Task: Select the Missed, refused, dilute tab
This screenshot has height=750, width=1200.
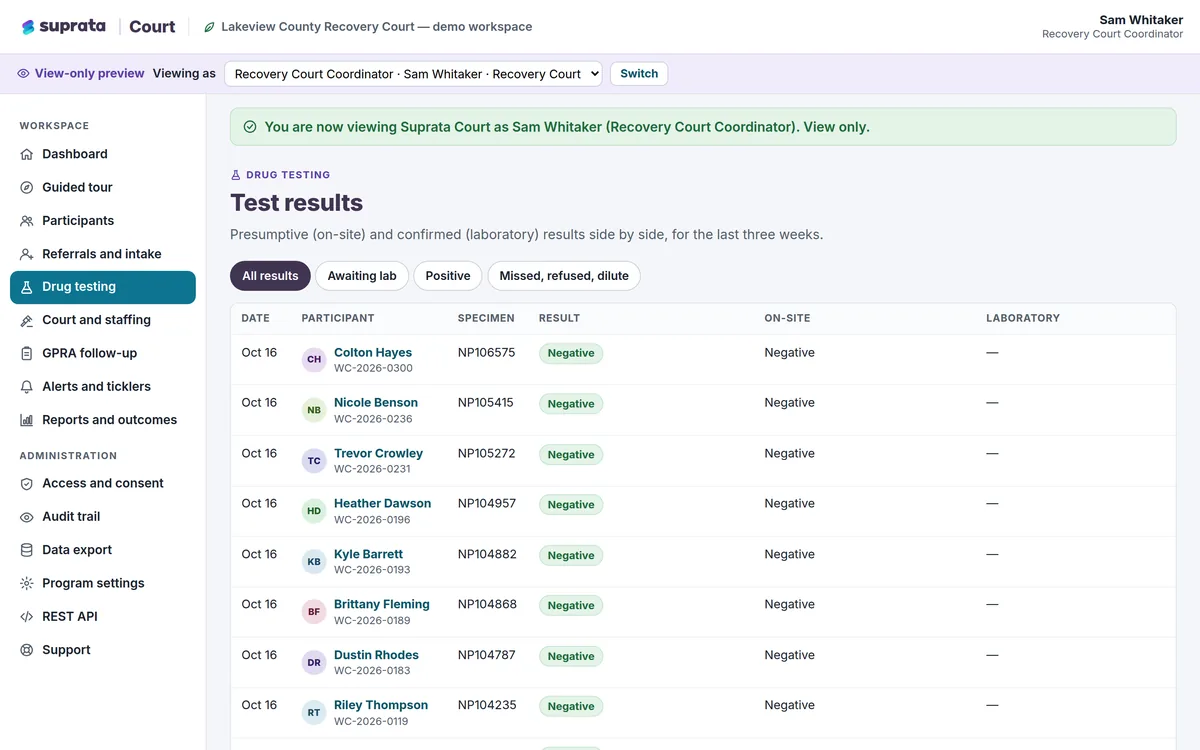Action: click(x=564, y=276)
